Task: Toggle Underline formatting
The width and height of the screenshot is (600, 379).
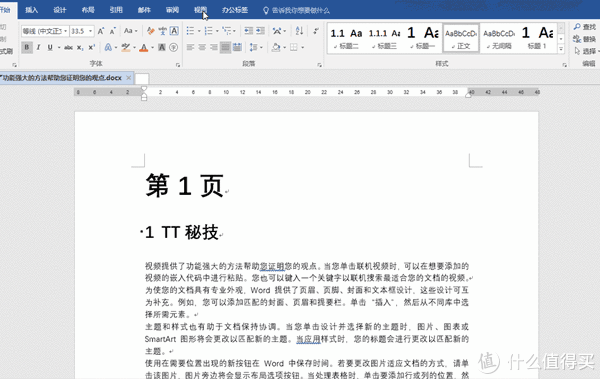Action: click(x=50, y=47)
